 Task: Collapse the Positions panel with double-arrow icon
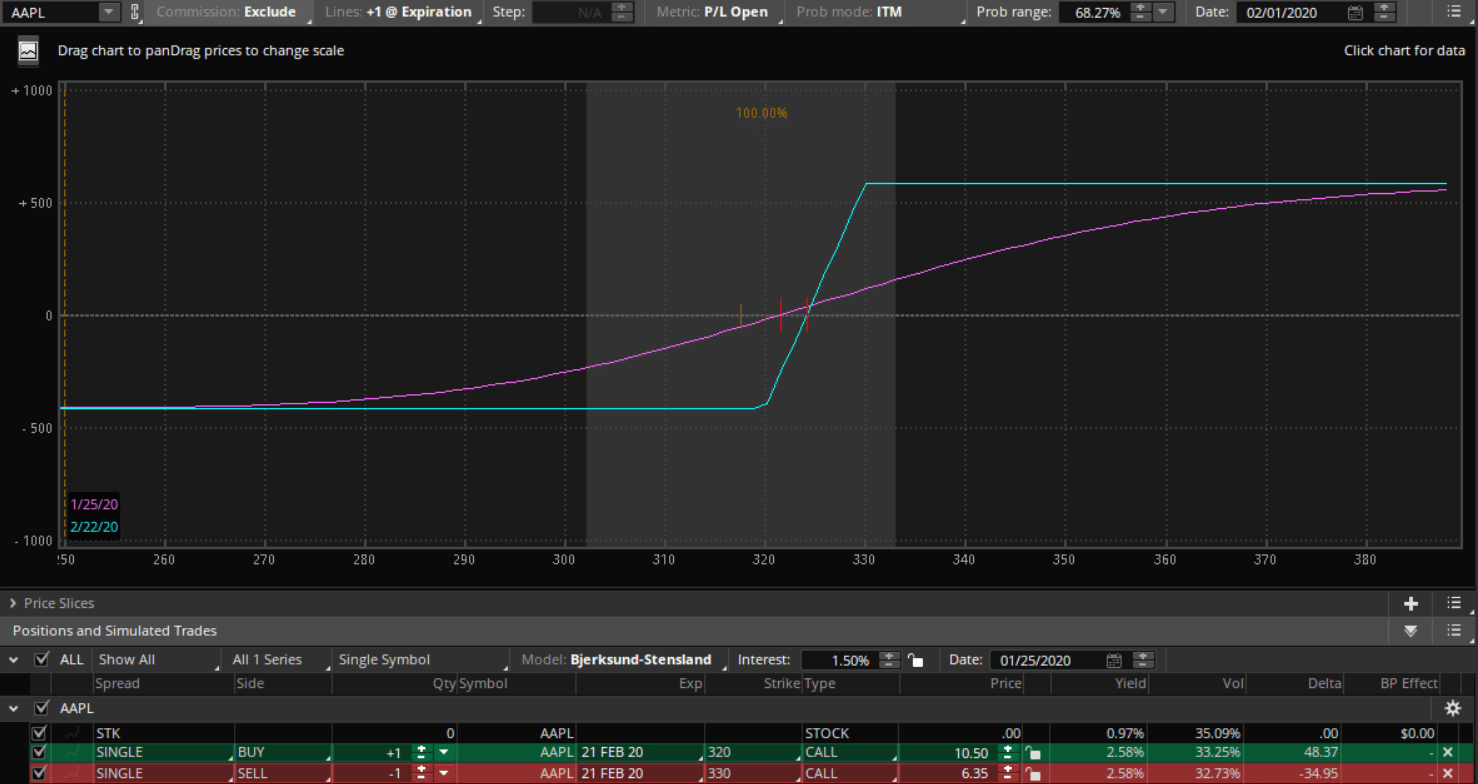point(1411,630)
